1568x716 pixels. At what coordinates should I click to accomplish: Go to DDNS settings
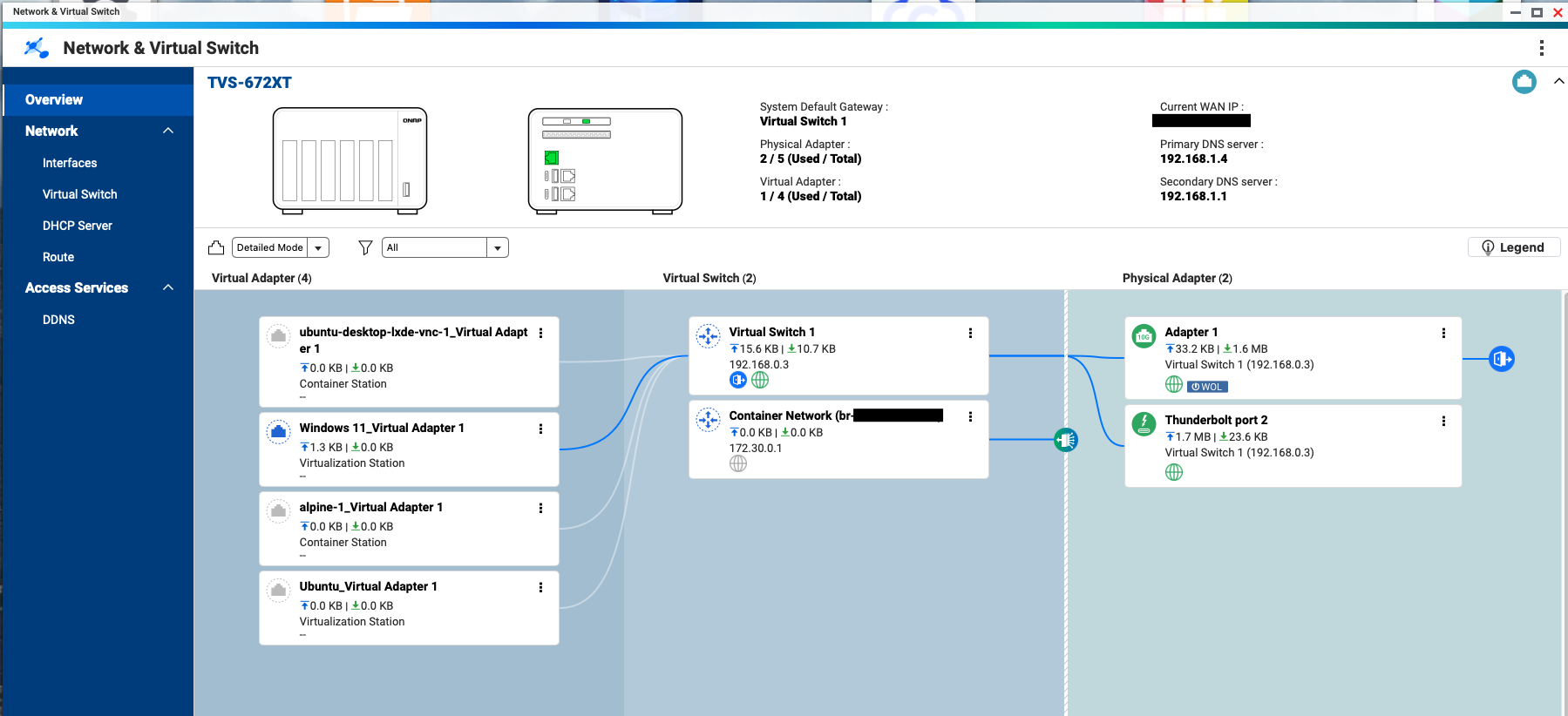58,320
